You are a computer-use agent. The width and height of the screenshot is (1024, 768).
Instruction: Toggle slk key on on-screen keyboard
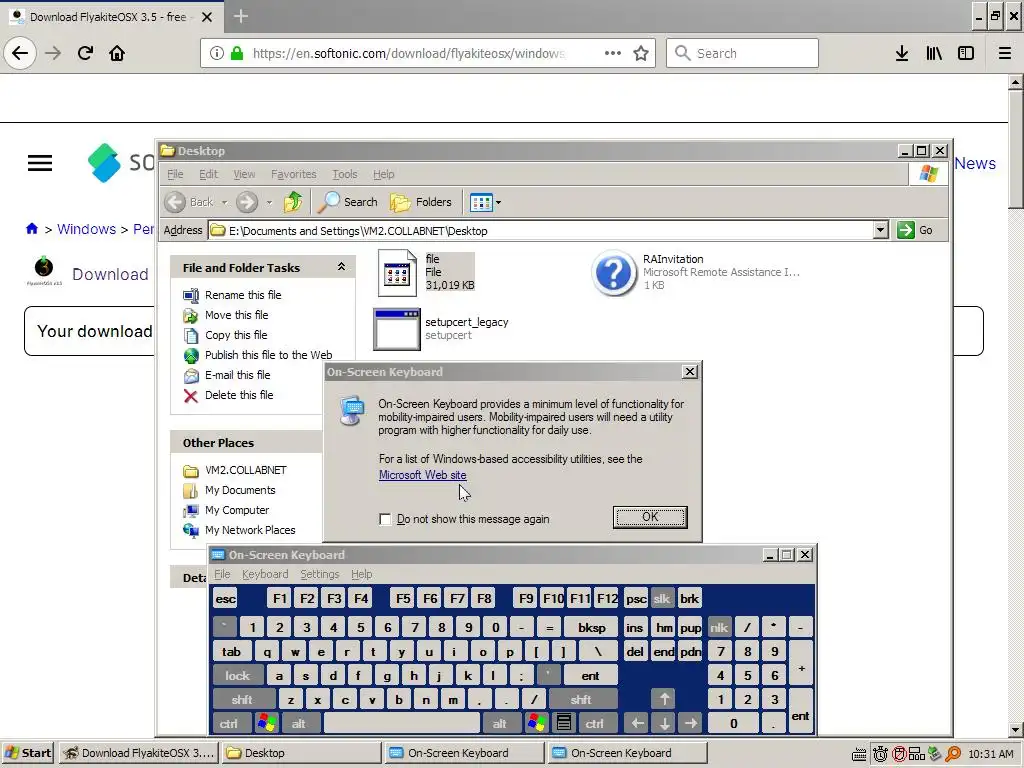(x=662, y=599)
